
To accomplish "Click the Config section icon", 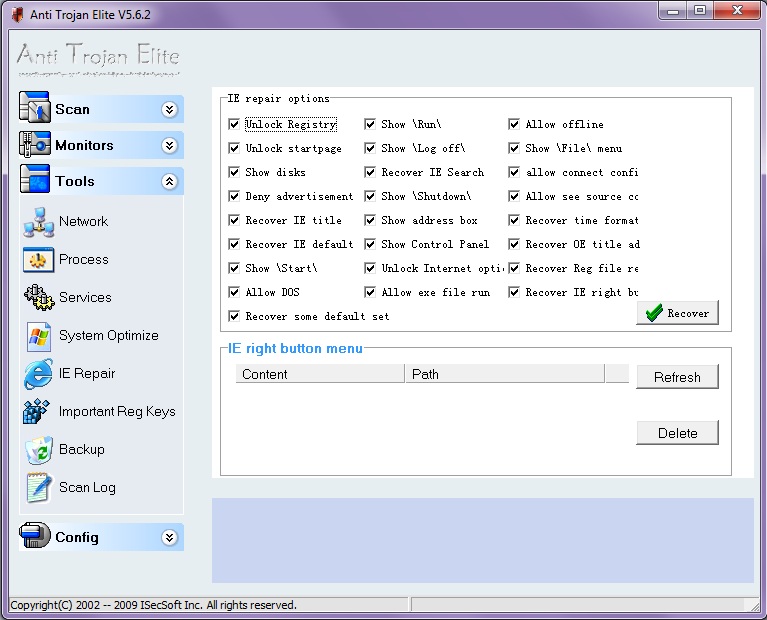I will 34,535.
